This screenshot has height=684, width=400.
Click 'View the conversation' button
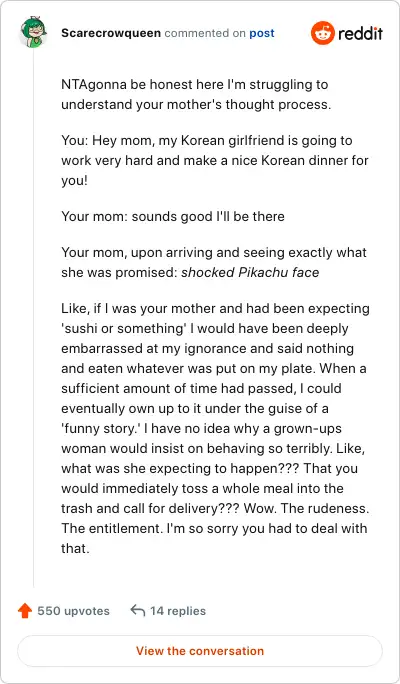coord(200,651)
